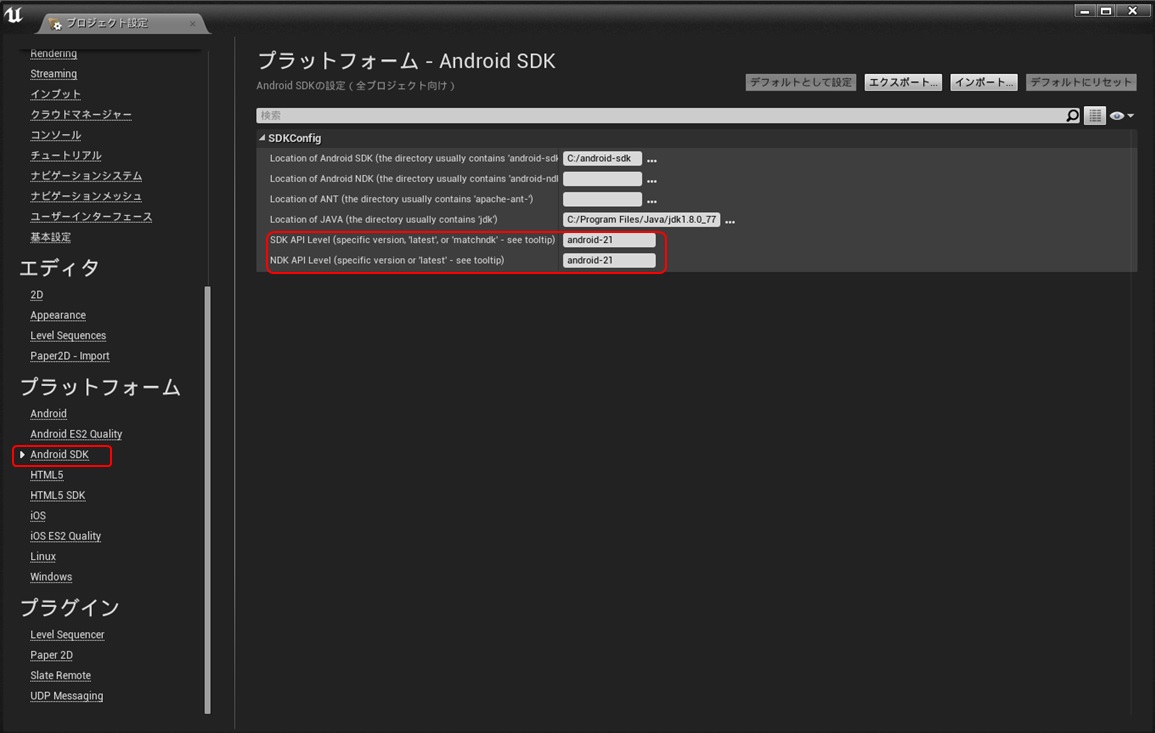Click デフォルトとして設定 button
Screen dimensions: 1155x733
801,83
